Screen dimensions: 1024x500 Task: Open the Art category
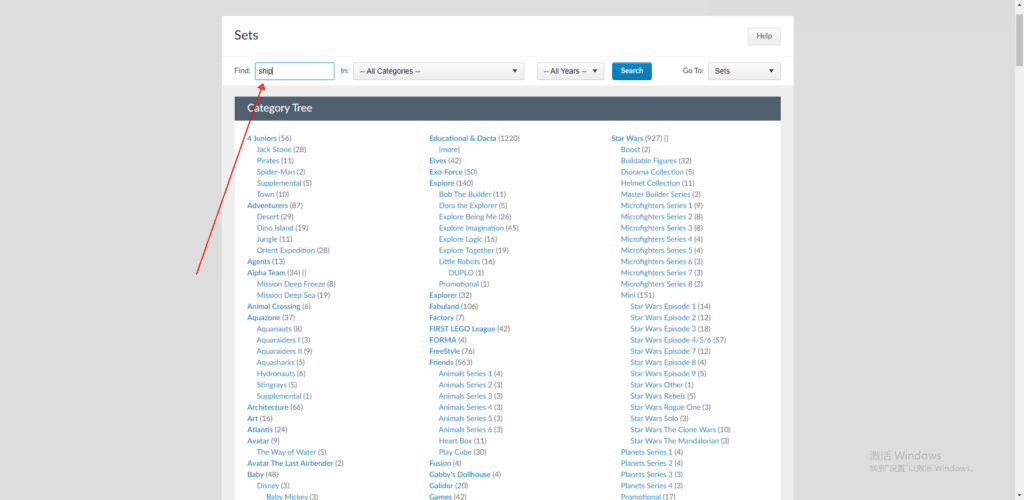click(x=252, y=418)
